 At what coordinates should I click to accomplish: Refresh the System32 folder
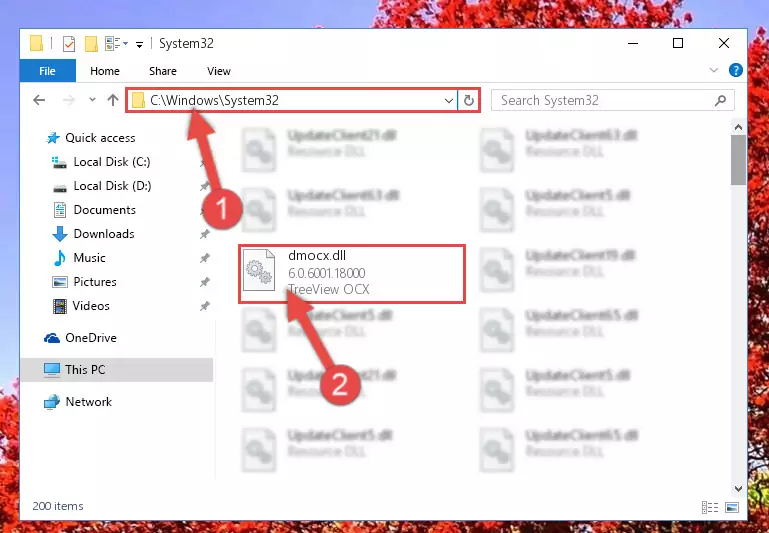point(468,101)
